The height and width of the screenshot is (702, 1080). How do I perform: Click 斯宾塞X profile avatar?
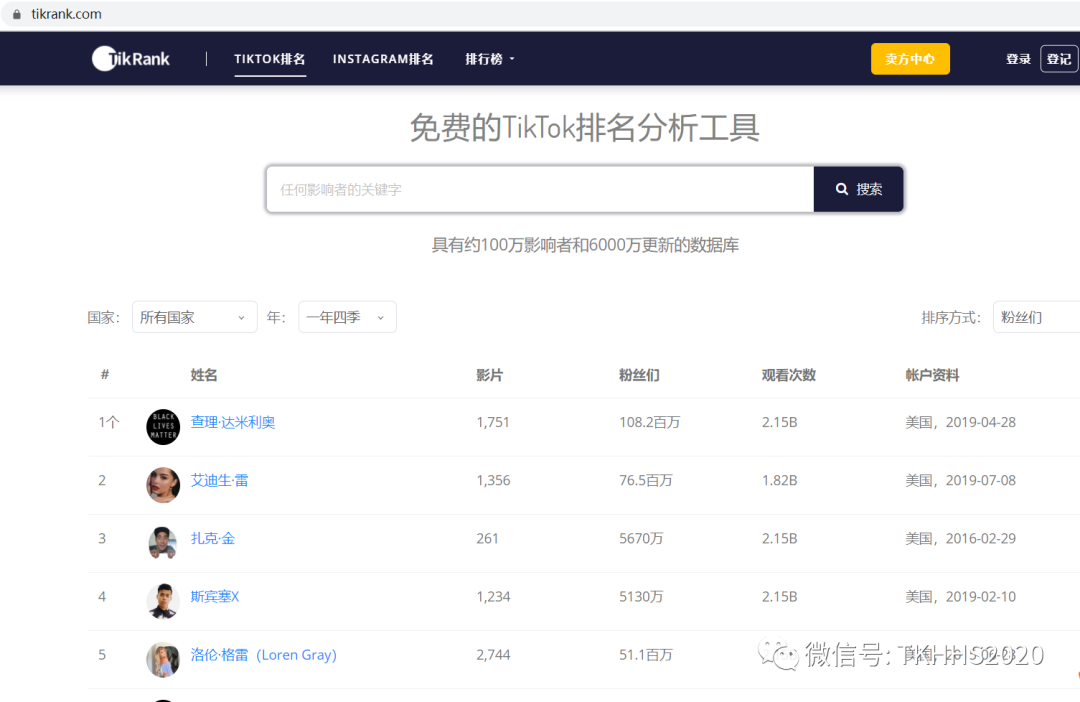[x=163, y=601]
